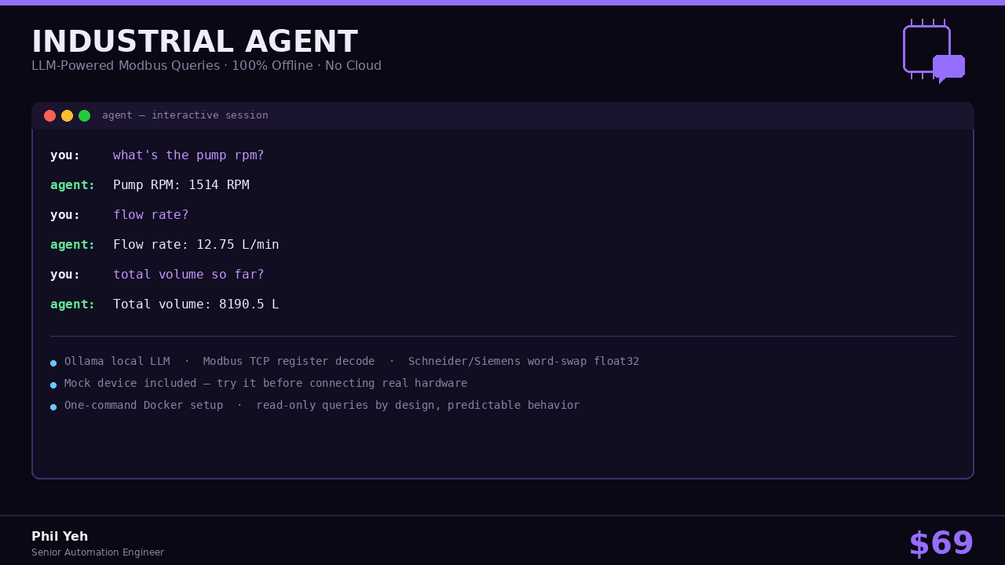Click the yellow minimize dot in terminal
Viewport: 1005px width, 565px height.
click(67, 116)
